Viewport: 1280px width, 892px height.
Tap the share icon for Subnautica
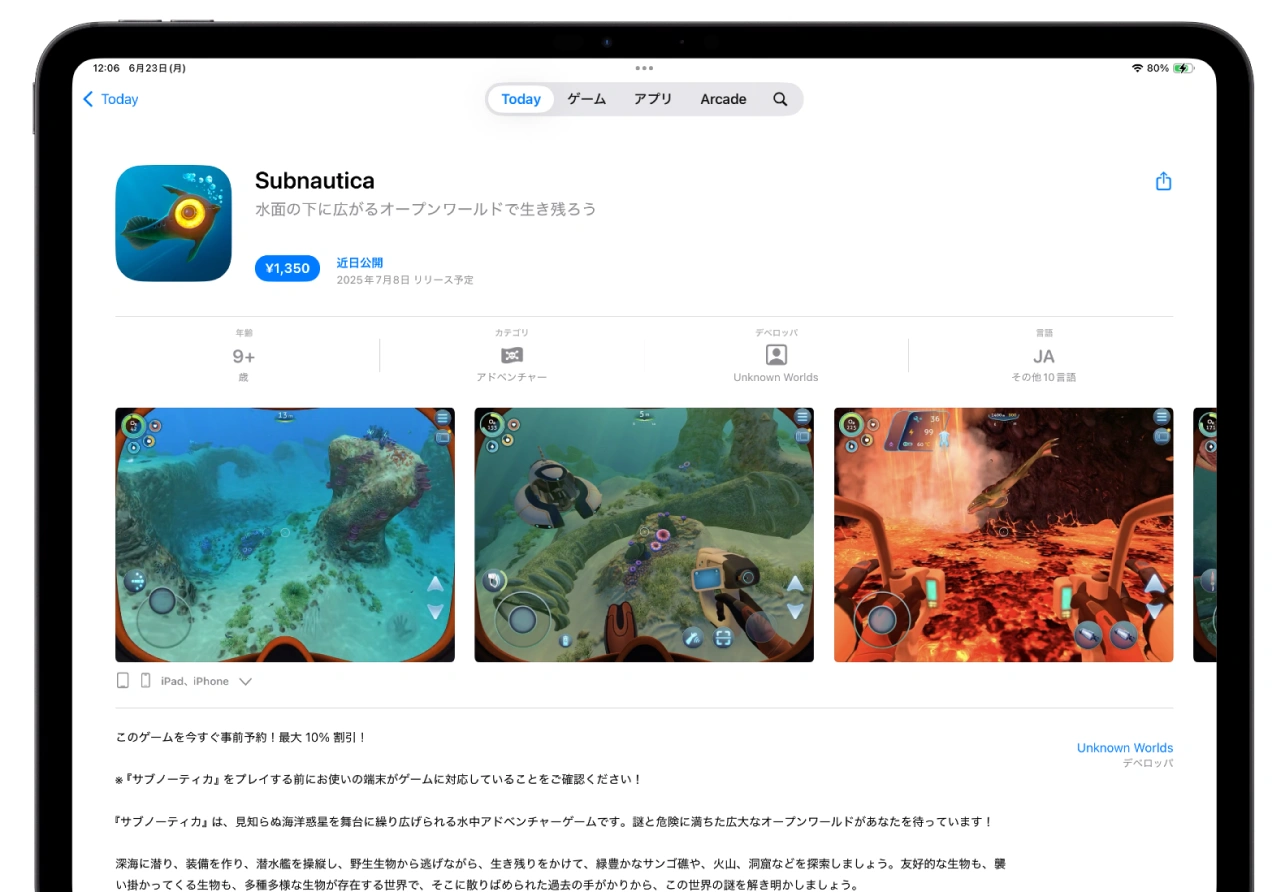click(x=1163, y=182)
